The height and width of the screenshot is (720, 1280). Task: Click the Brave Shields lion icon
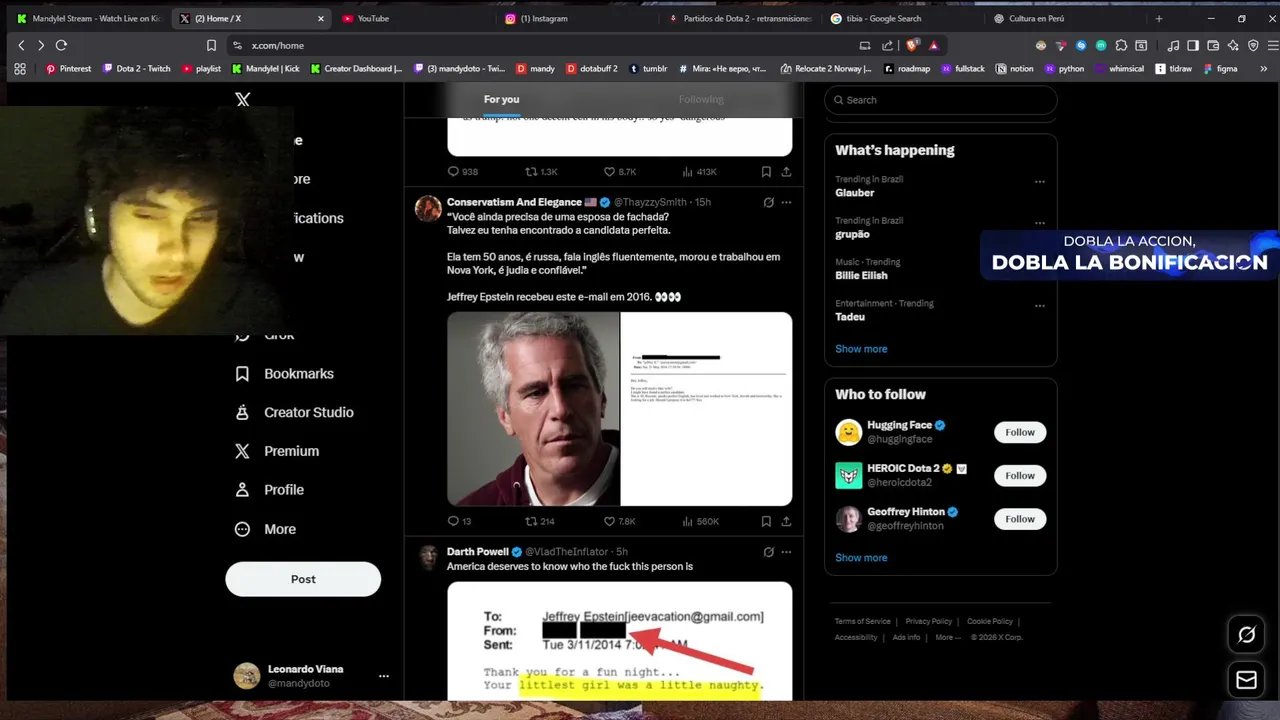pos(912,45)
